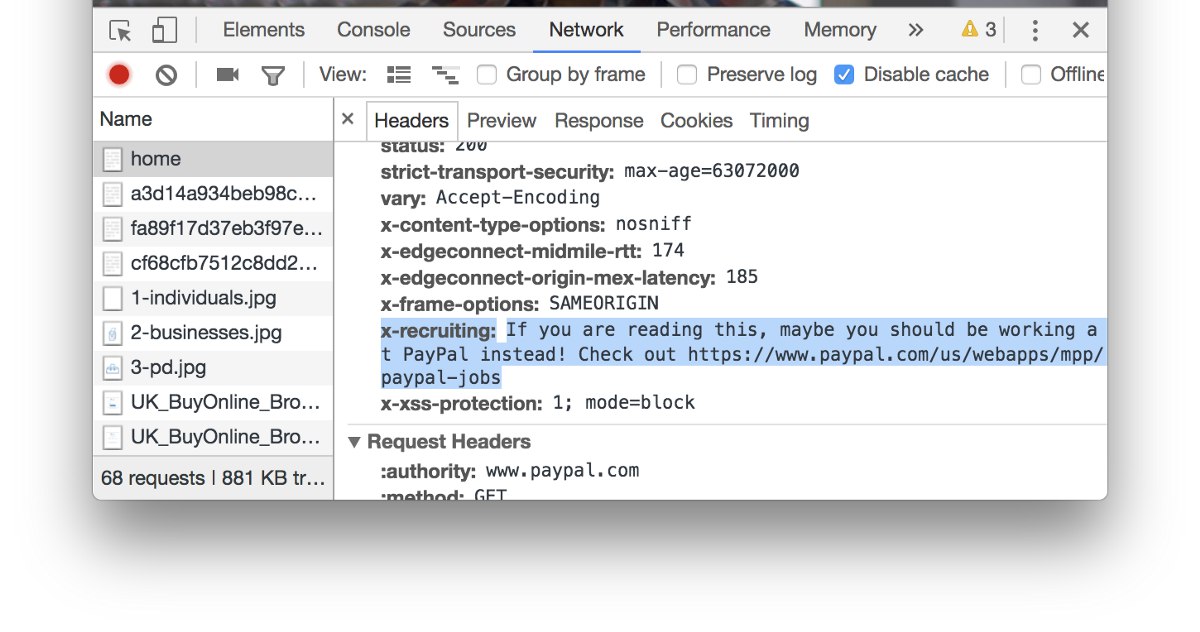This screenshot has height=632, width=1200.
Task: Check the Preserve log checkbox
Action: coord(687,75)
